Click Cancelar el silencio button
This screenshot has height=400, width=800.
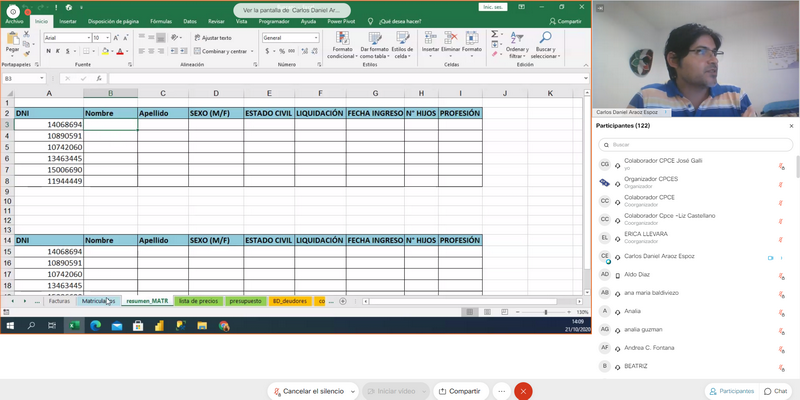pos(308,391)
